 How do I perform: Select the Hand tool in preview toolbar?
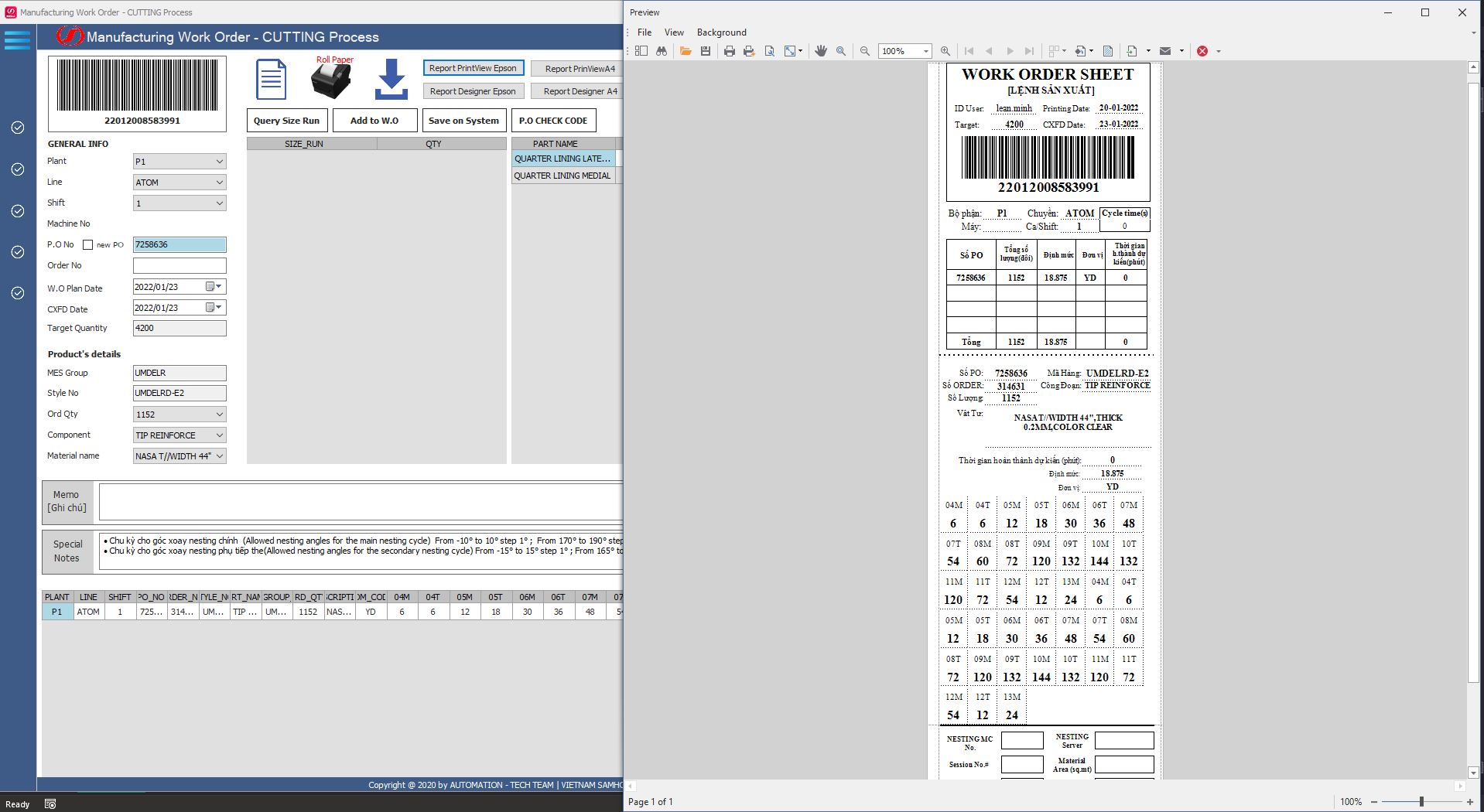click(x=821, y=51)
